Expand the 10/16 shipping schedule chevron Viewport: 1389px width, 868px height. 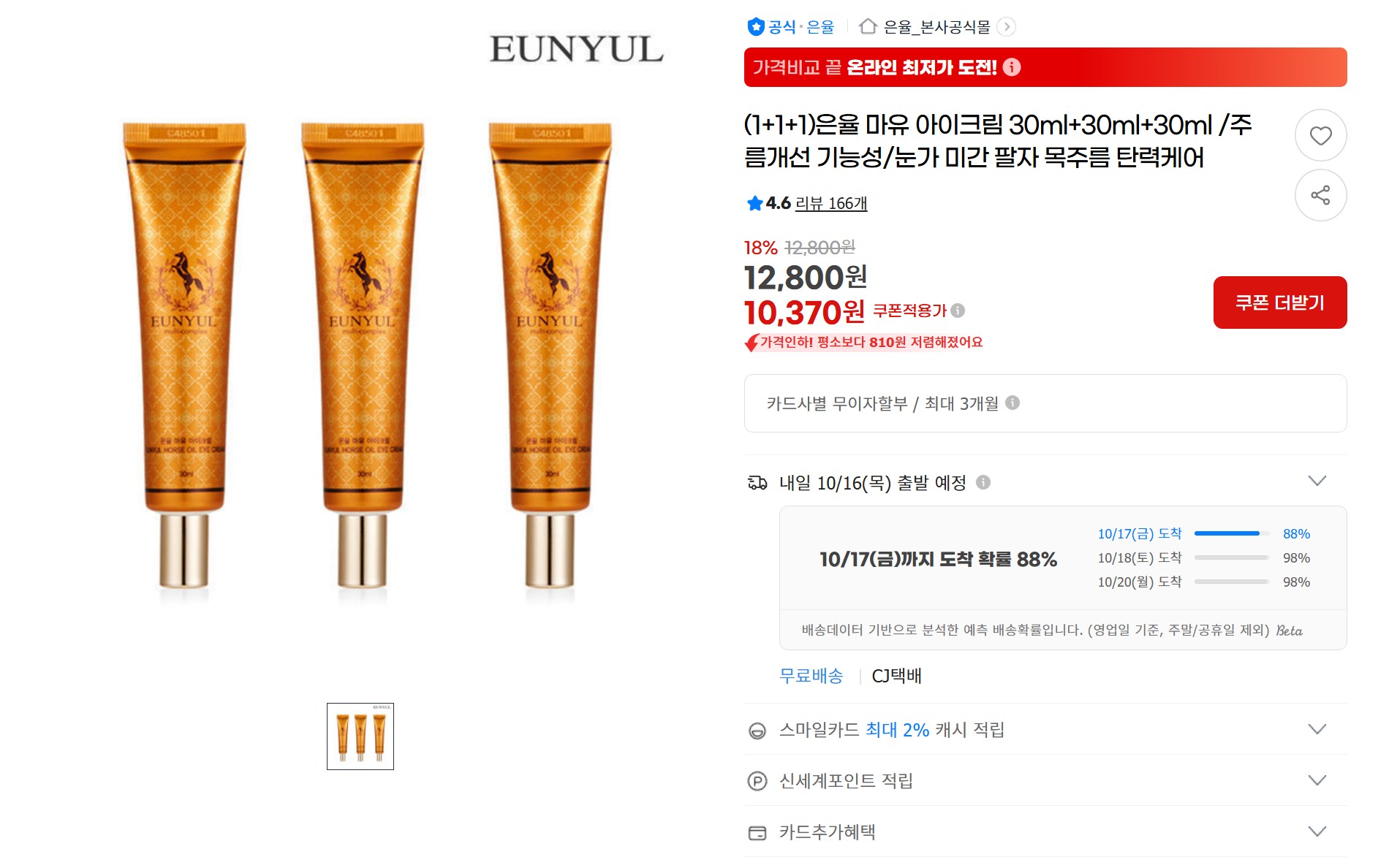click(x=1317, y=481)
